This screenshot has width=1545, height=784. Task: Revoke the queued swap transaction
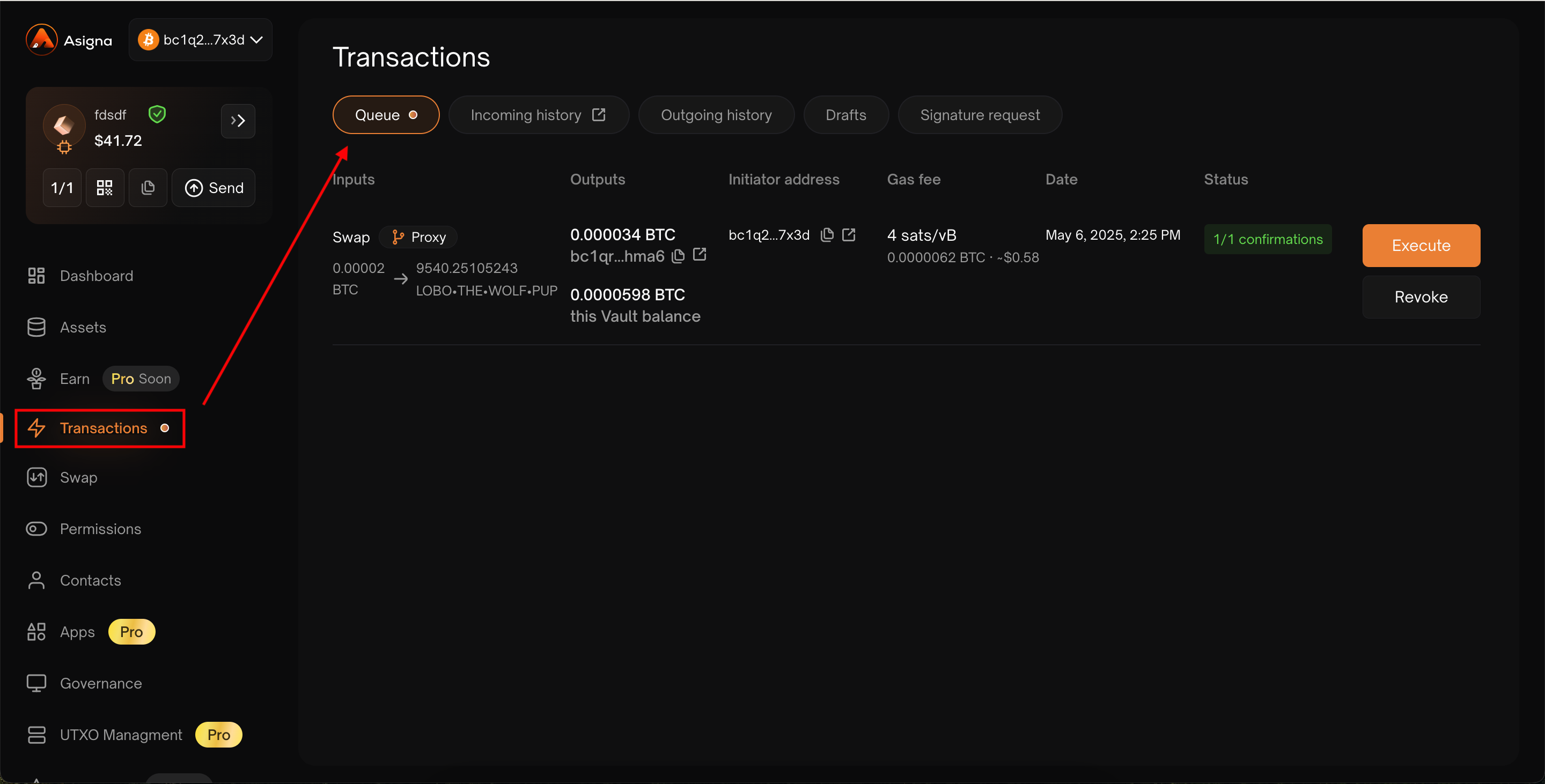[1420, 297]
